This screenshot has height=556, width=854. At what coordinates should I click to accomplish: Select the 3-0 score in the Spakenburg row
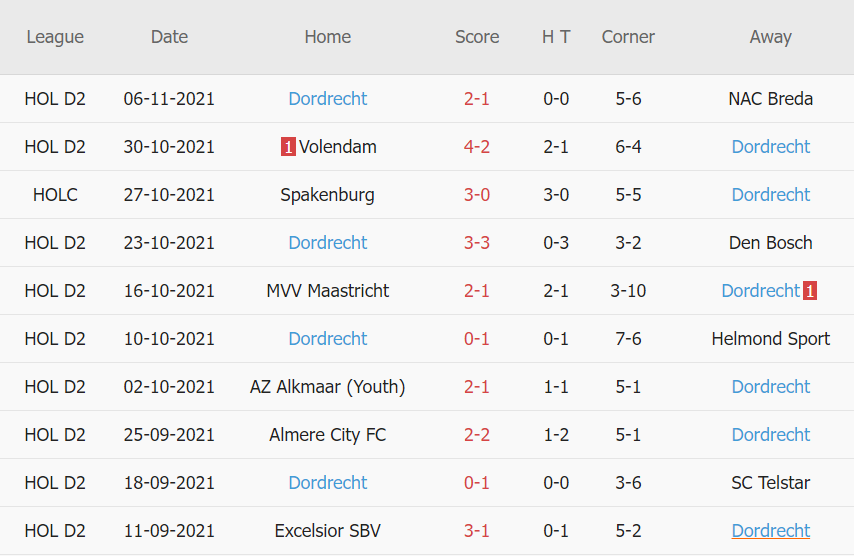click(x=477, y=195)
